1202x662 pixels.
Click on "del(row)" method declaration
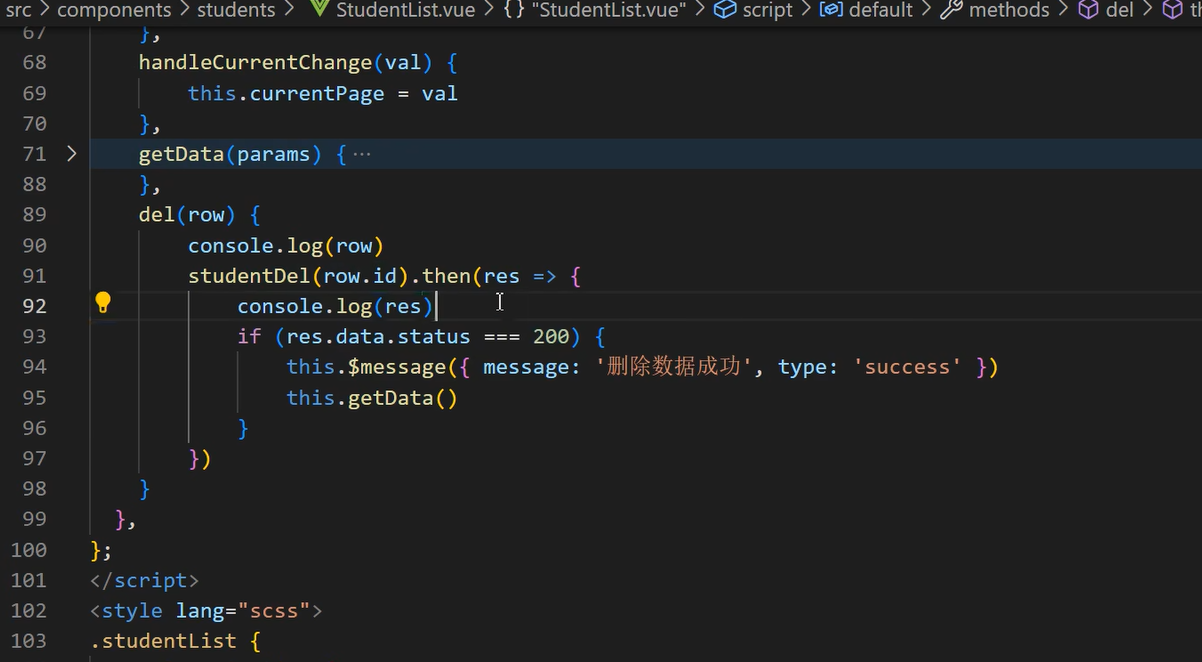186,214
